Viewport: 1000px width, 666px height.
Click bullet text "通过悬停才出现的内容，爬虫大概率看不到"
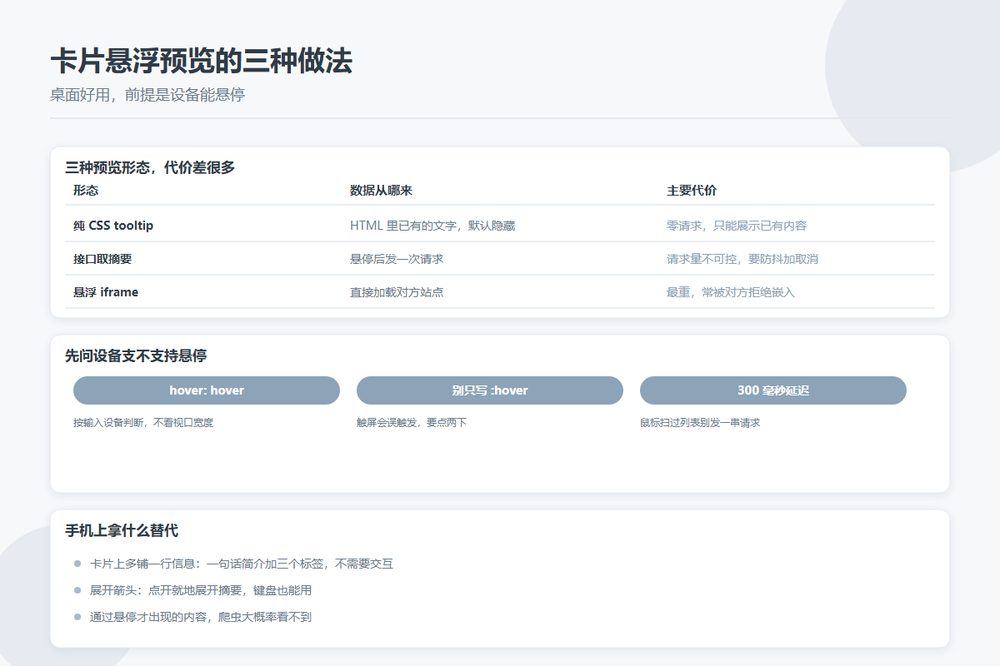tap(201, 617)
